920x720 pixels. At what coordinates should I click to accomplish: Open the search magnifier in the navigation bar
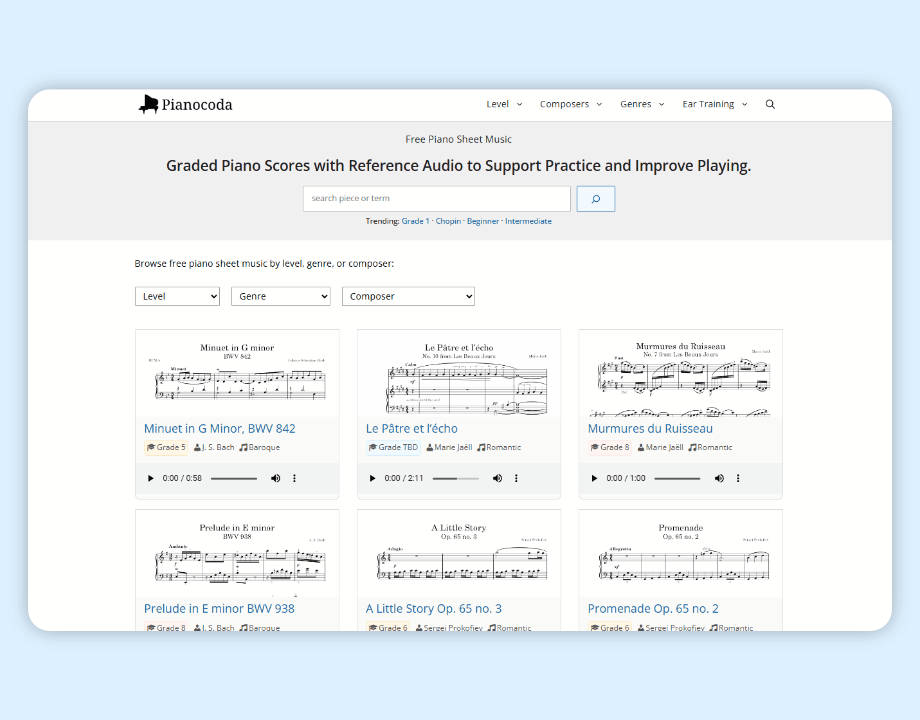(x=770, y=104)
